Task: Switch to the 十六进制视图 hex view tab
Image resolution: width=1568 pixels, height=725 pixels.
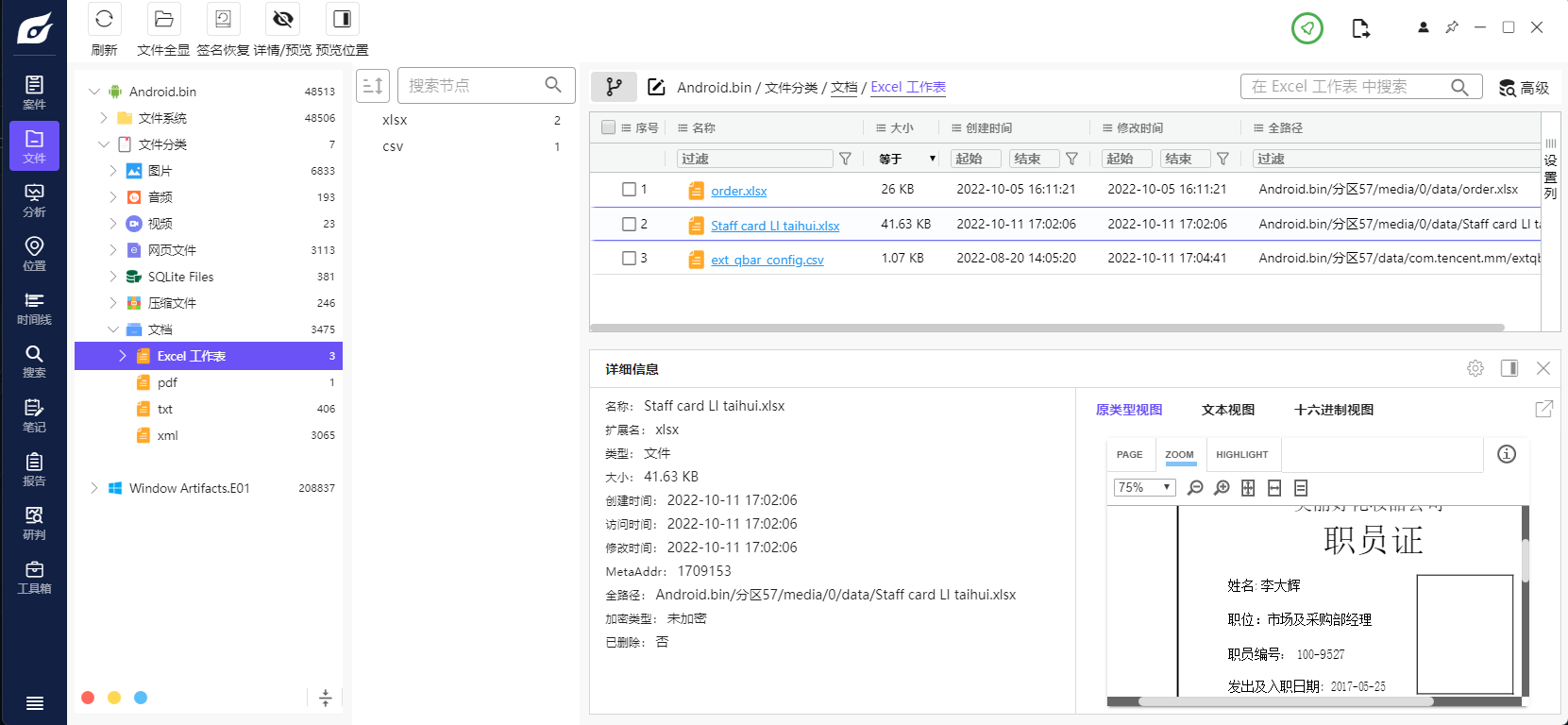Action: click(1333, 410)
